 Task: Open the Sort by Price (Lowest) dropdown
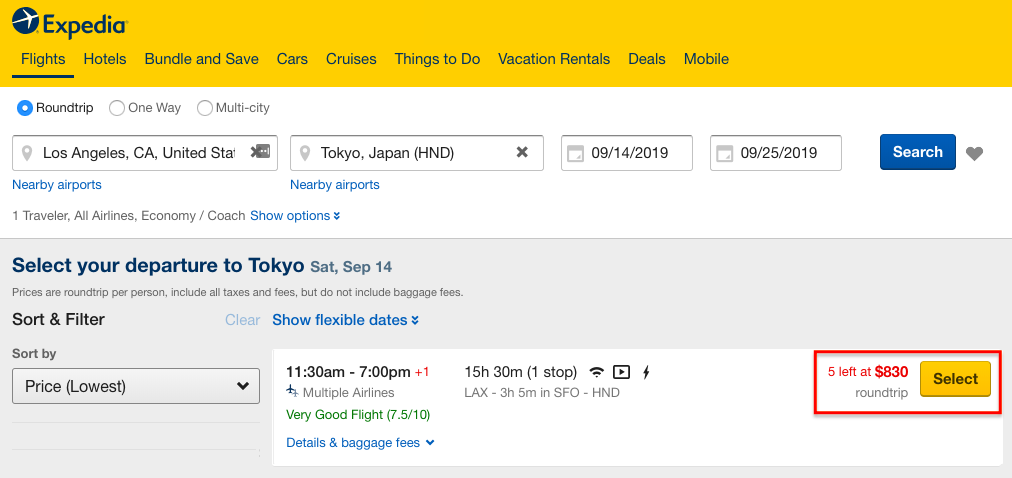click(136, 386)
